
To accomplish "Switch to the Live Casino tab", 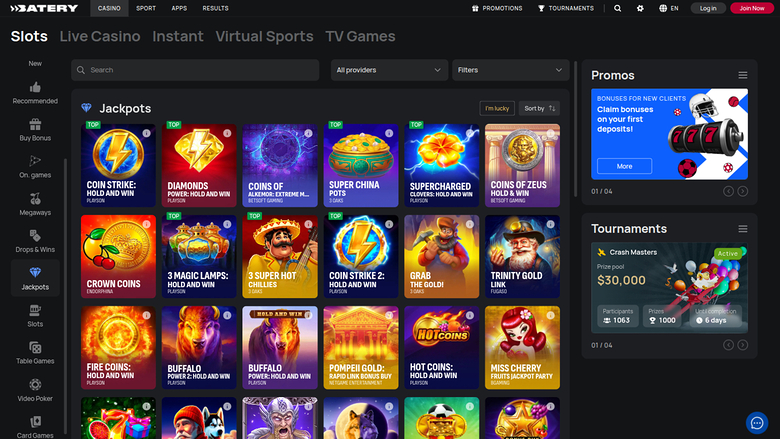I will [100, 37].
